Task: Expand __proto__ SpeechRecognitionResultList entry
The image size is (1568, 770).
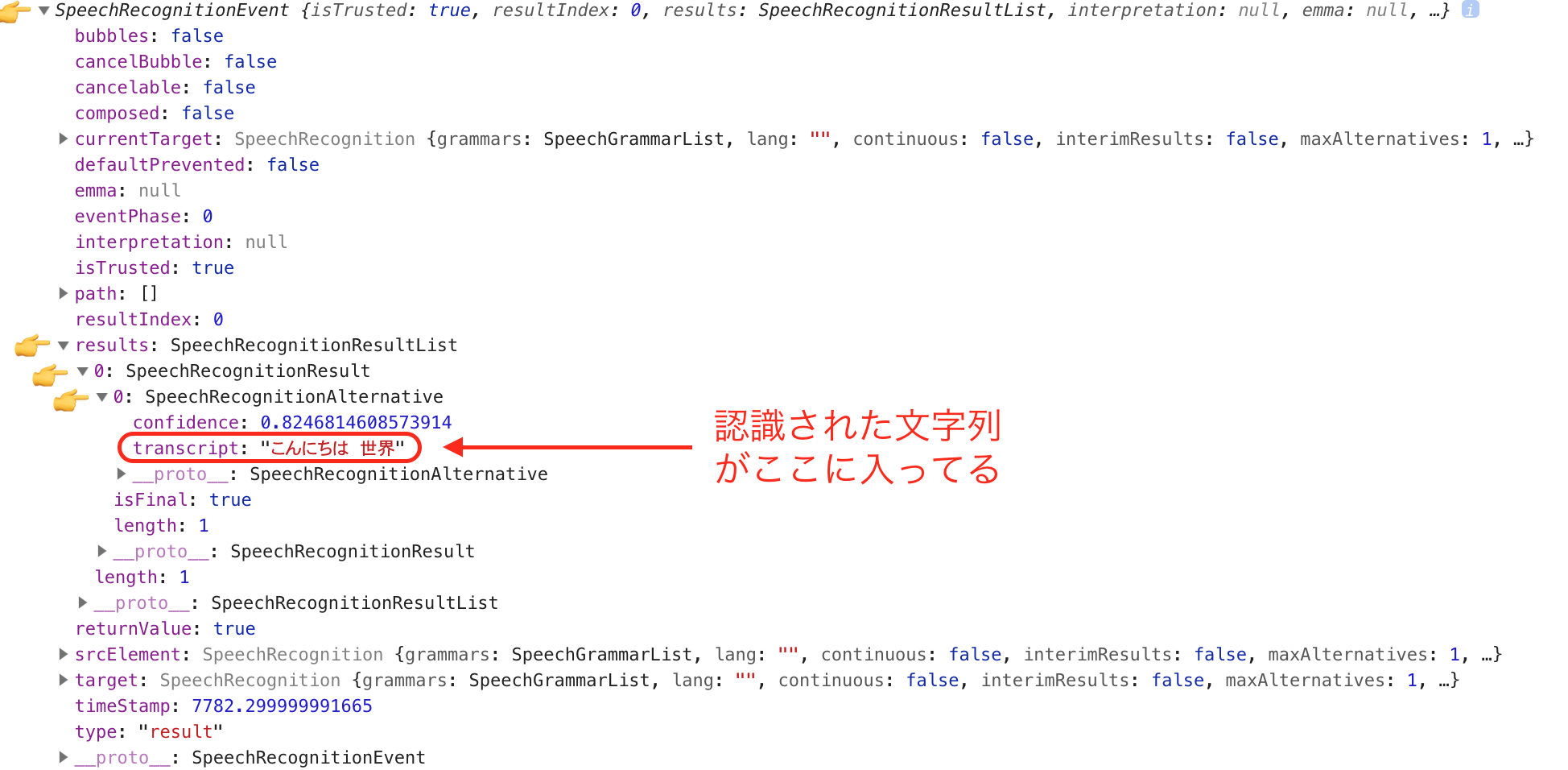Action: coord(82,602)
